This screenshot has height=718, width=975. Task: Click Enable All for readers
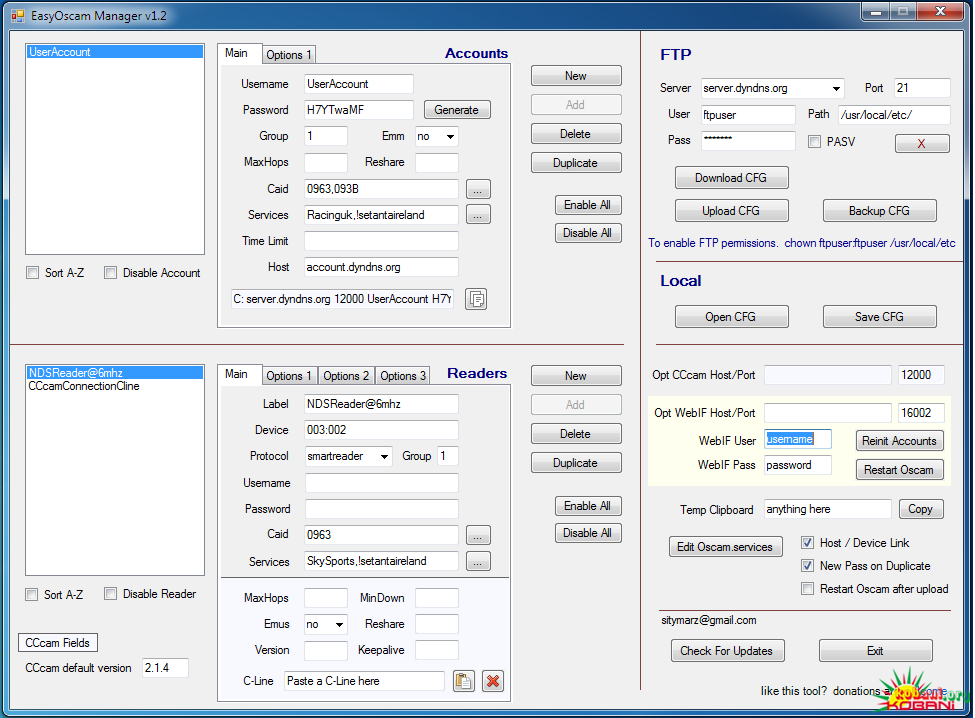588,506
